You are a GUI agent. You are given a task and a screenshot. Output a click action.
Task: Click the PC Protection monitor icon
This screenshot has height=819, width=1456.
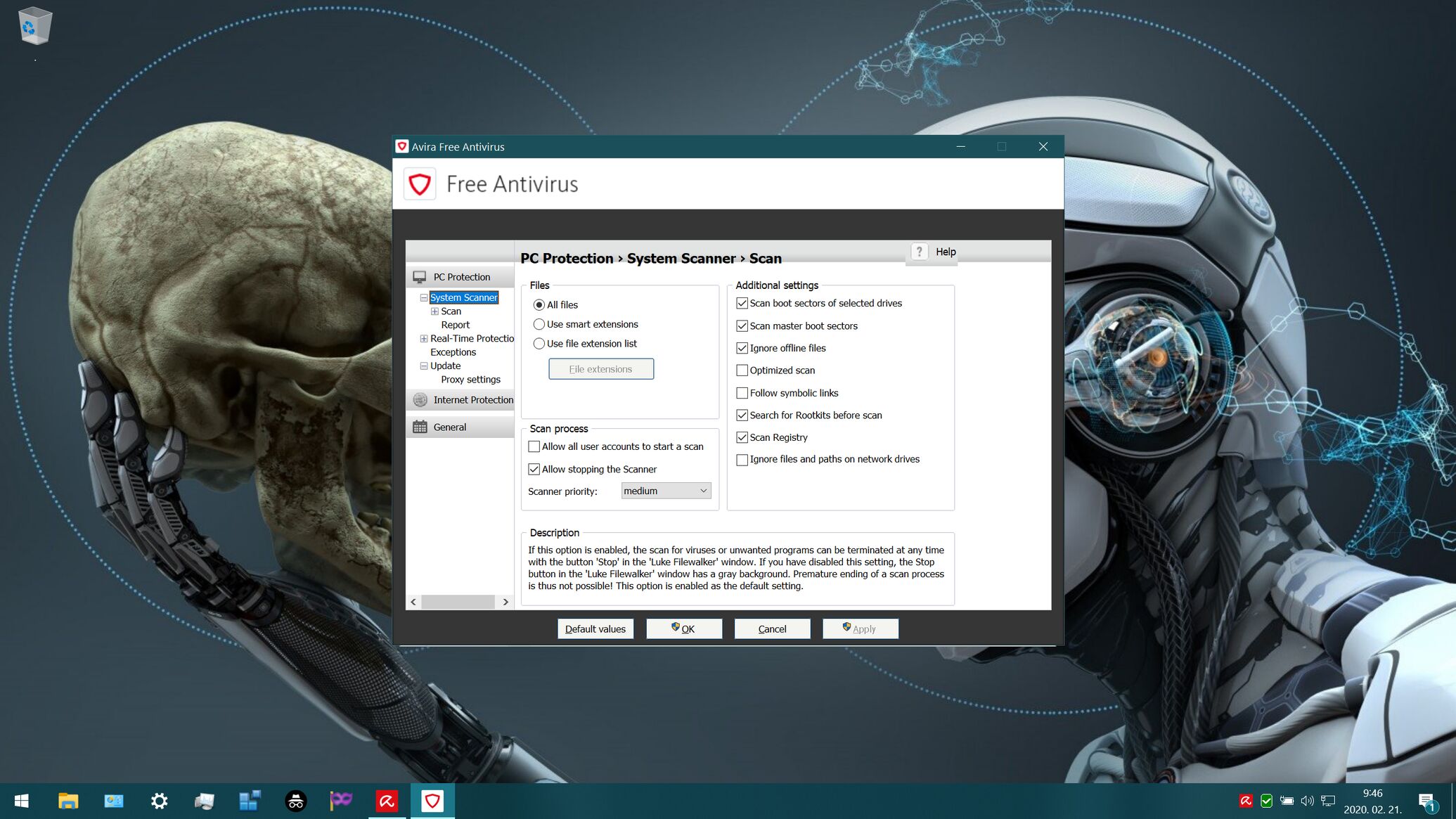[420, 277]
